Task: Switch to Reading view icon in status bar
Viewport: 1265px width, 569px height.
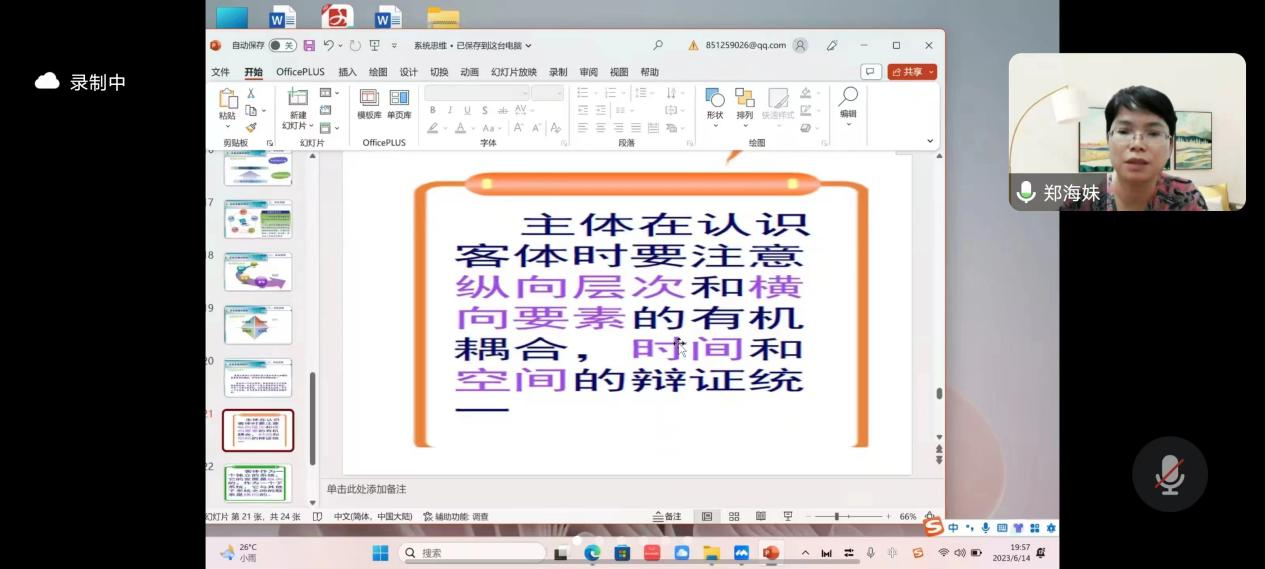Action: point(760,516)
